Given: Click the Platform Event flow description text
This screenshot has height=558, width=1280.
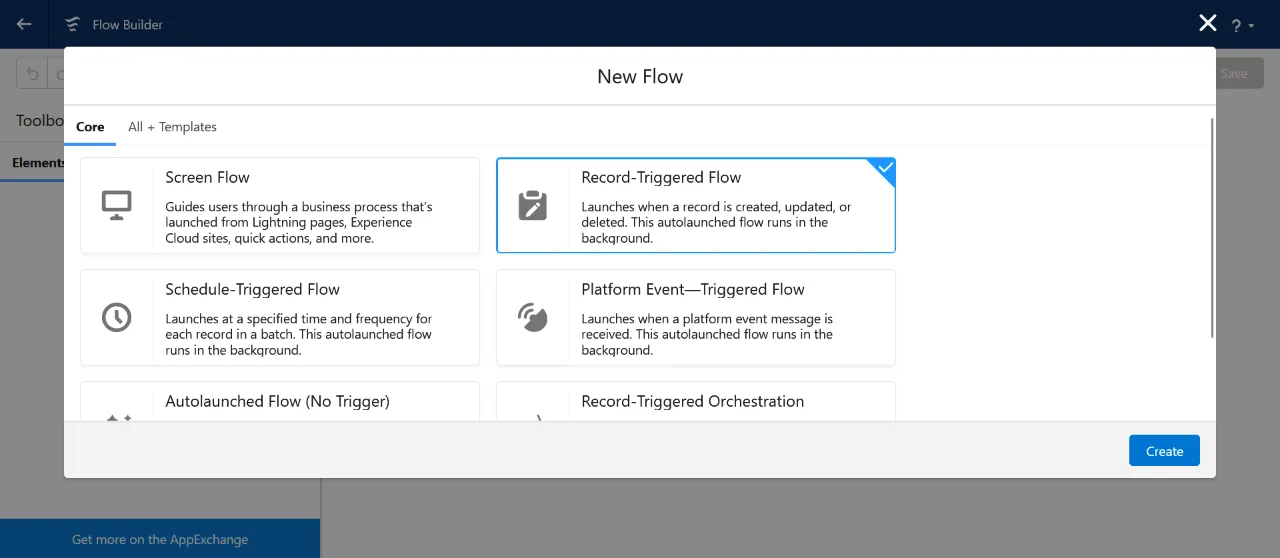Looking at the screenshot, I should [x=707, y=335].
